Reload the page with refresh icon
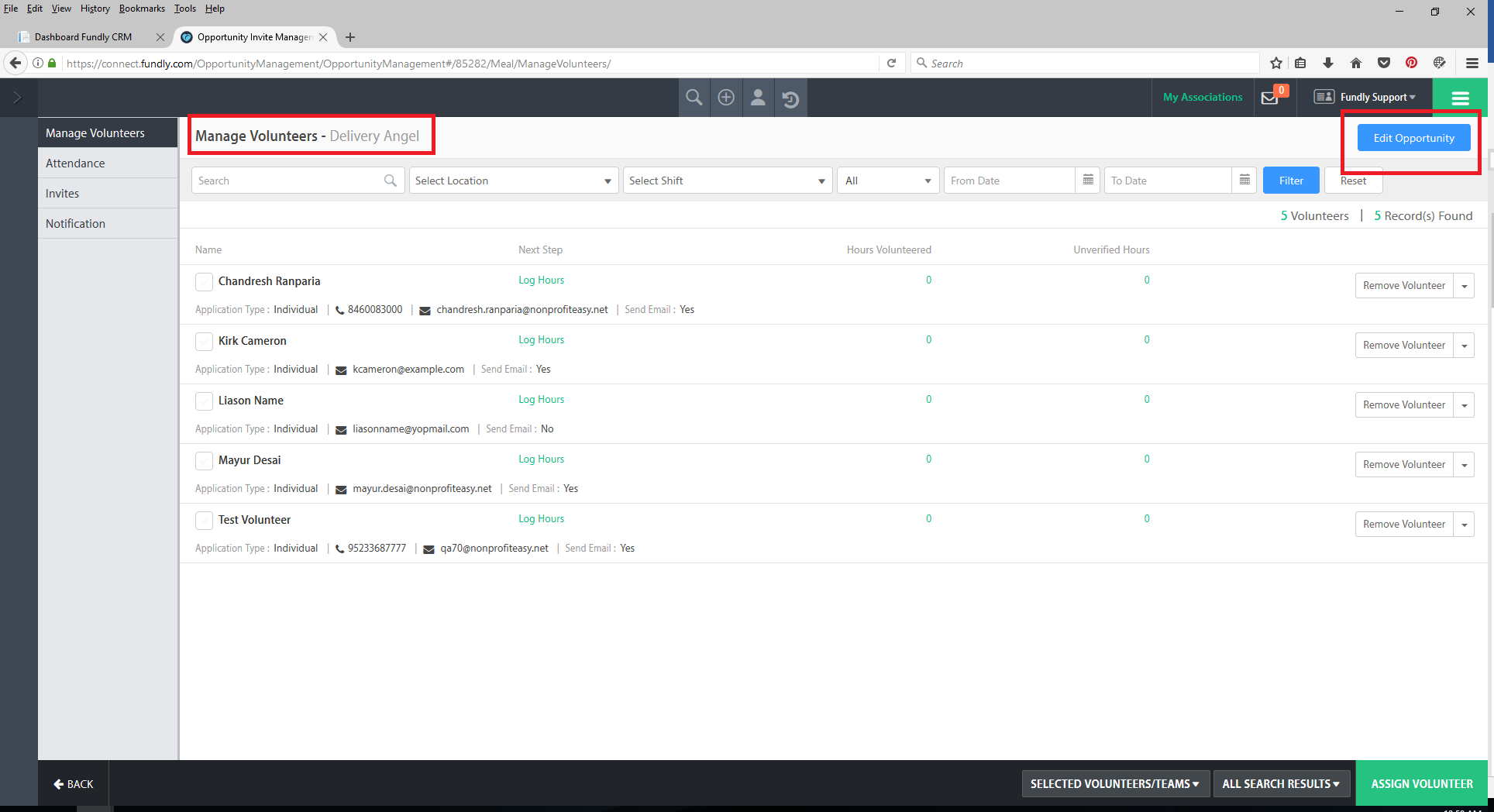Image resolution: width=1494 pixels, height=812 pixels. click(x=891, y=64)
